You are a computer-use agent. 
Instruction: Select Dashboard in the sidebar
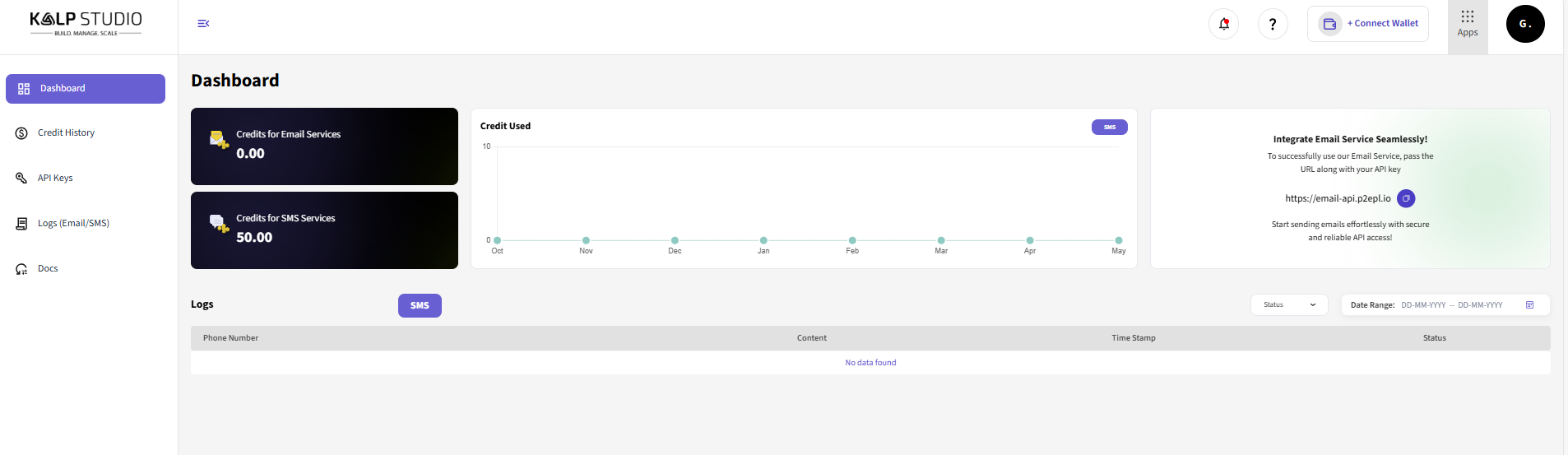pyautogui.click(x=86, y=89)
